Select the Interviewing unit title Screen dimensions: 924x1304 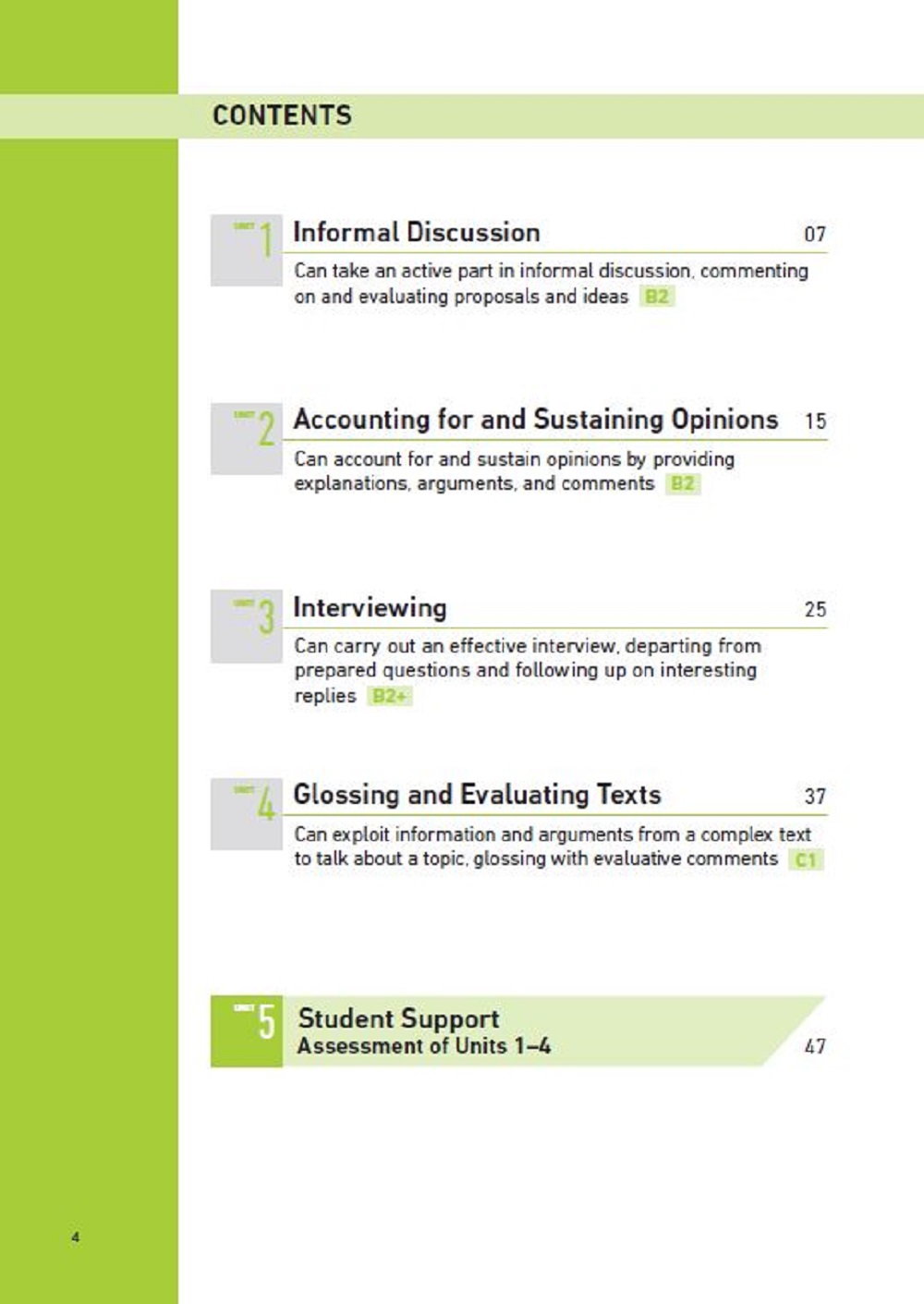pos(370,607)
